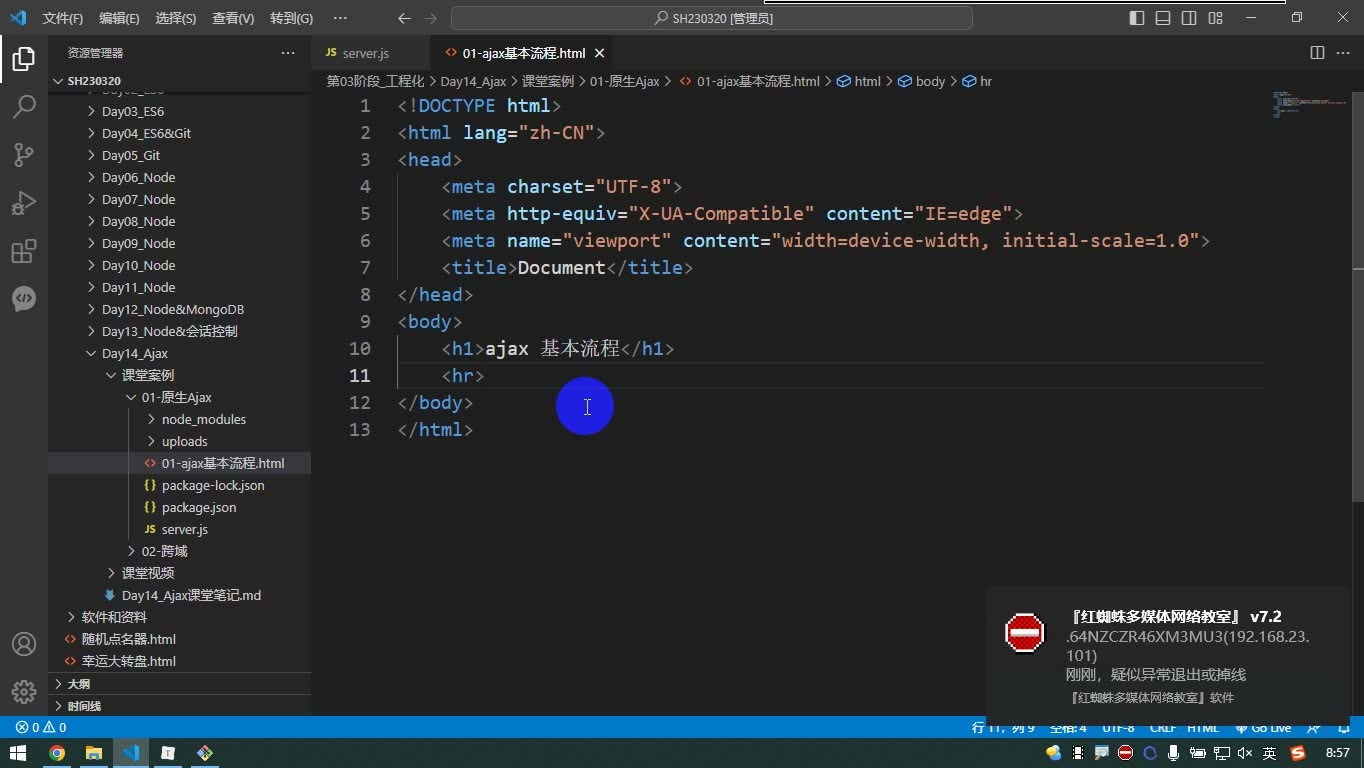Open the Source Control view icon

24,155
